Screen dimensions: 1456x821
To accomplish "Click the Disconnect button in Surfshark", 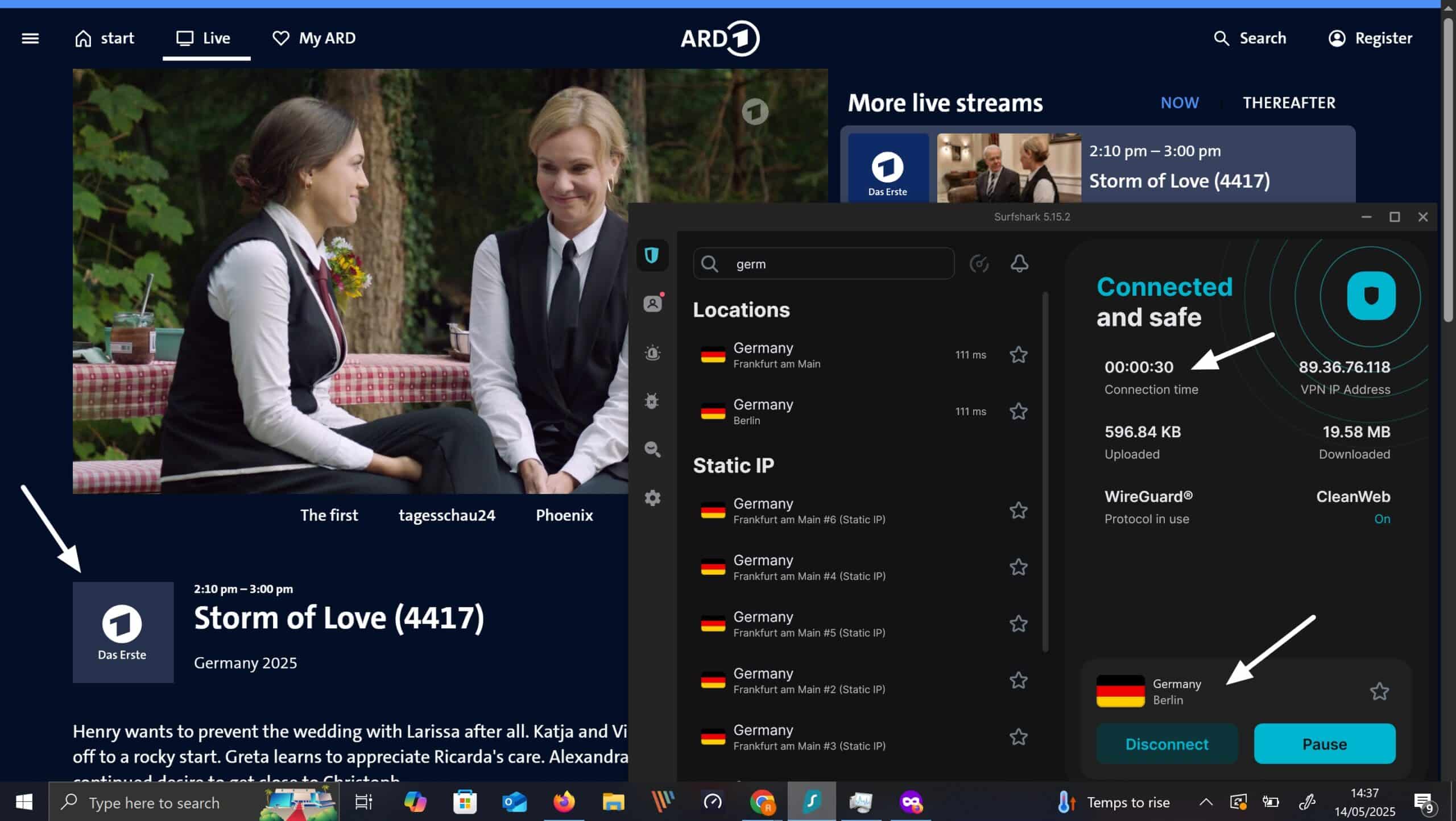I will tap(1167, 744).
